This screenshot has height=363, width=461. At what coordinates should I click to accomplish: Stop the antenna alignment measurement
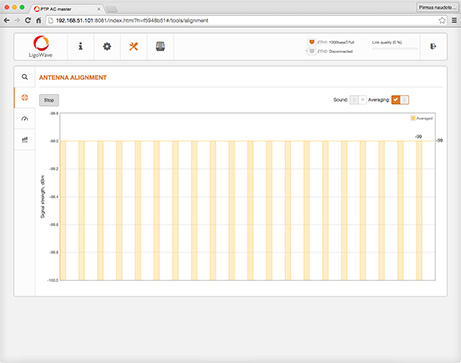[49, 100]
